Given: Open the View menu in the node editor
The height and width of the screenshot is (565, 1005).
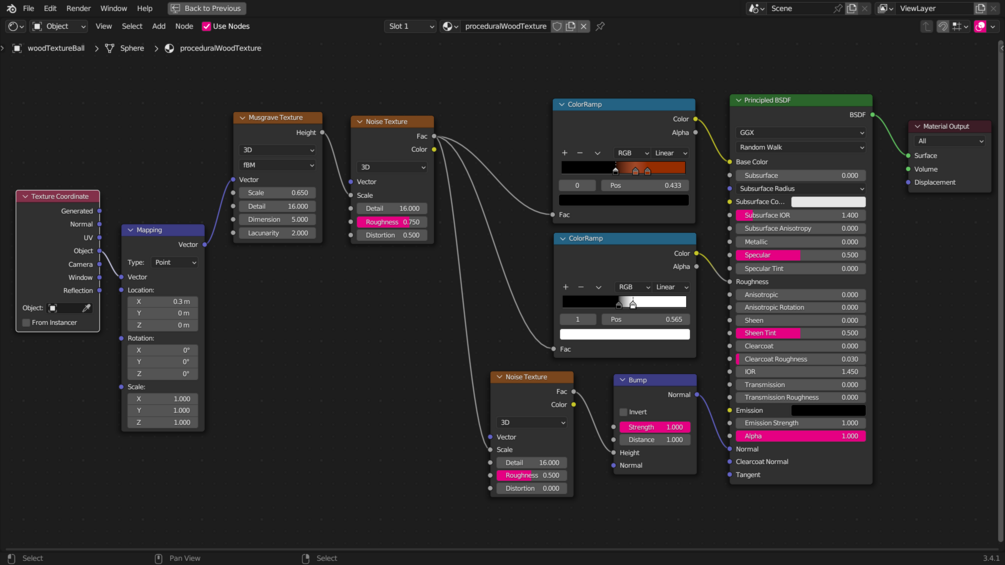Looking at the screenshot, I should [x=103, y=26].
